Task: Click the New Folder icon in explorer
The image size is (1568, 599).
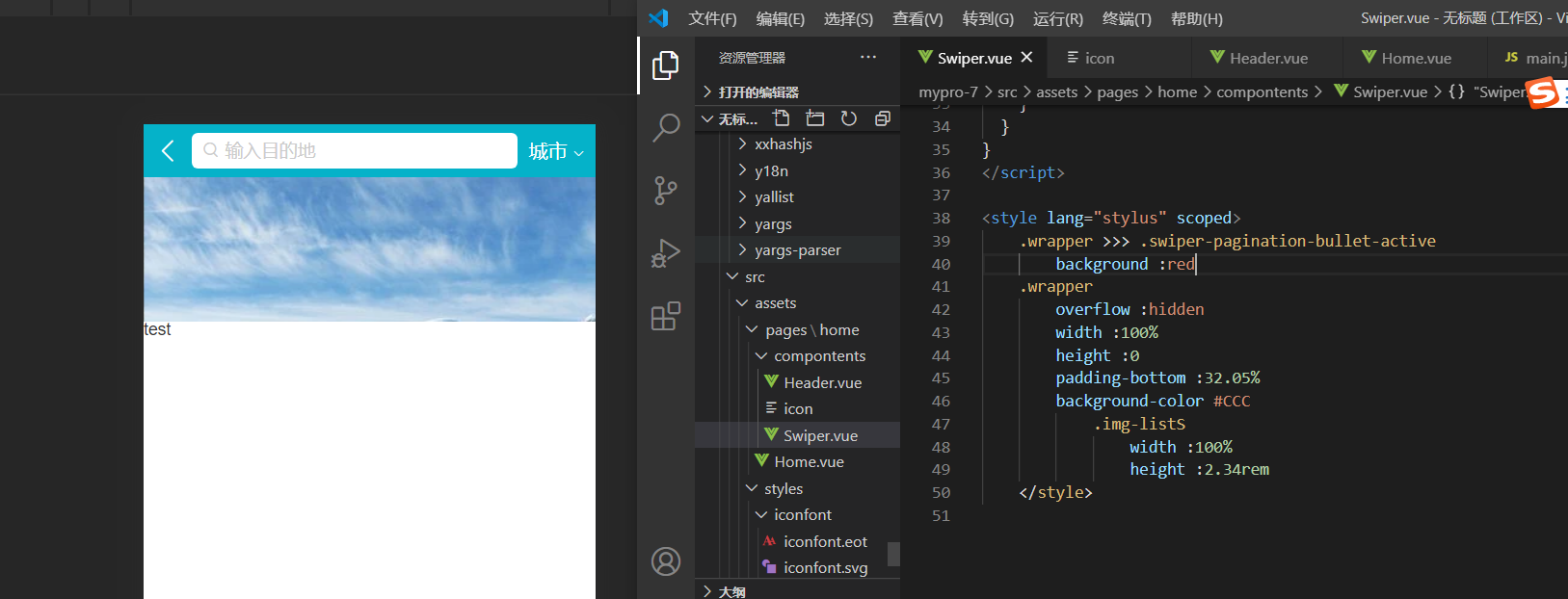Action: (x=815, y=118)
